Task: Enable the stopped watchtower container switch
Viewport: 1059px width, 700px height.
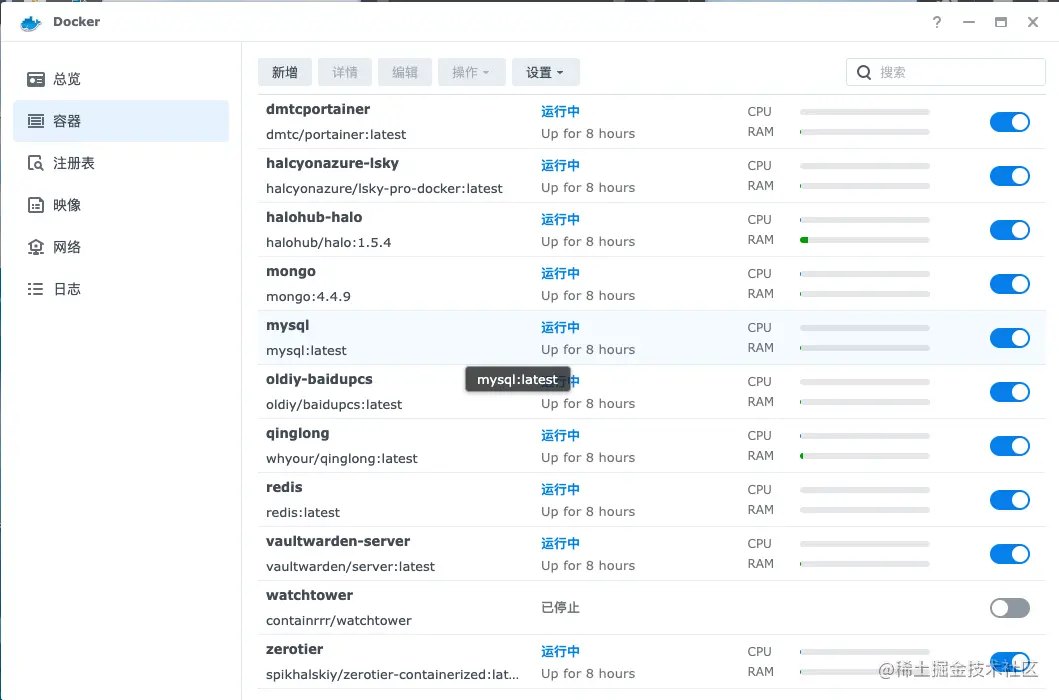Action: point(1010,608)
